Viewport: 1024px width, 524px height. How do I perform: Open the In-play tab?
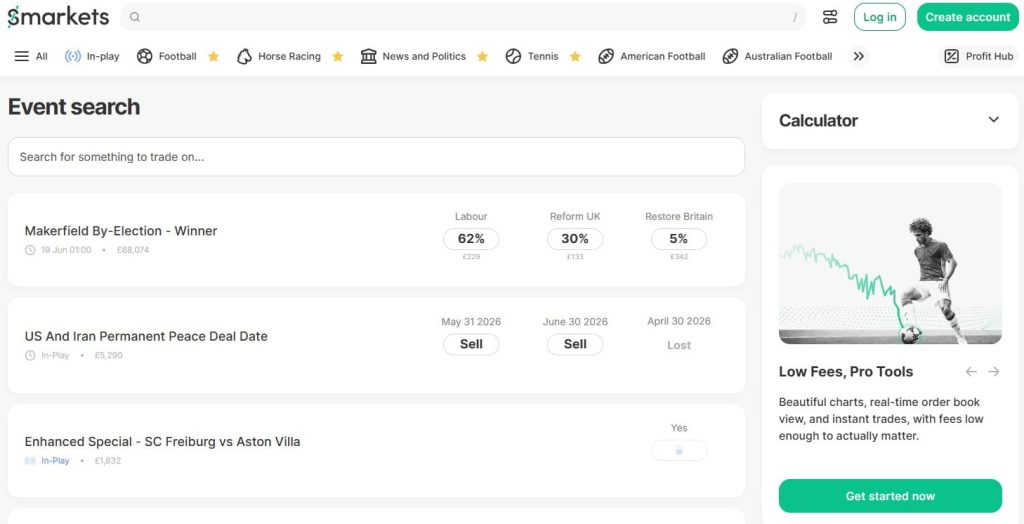click(92, 56)
